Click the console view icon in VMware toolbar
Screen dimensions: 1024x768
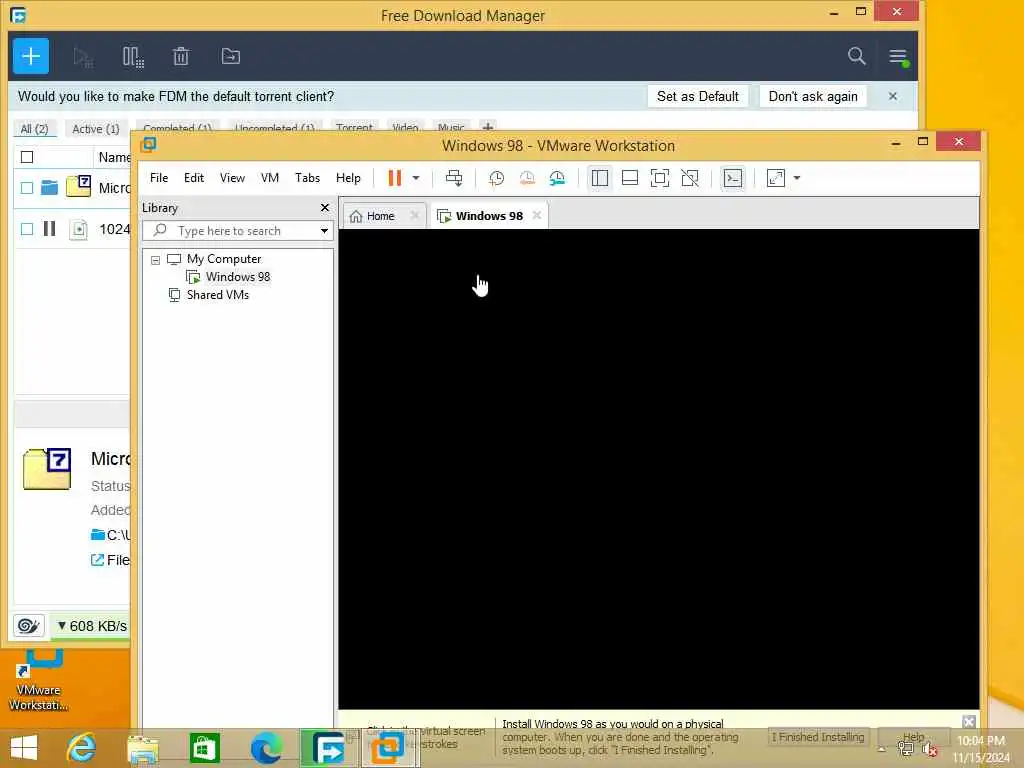tap(733, 178)
